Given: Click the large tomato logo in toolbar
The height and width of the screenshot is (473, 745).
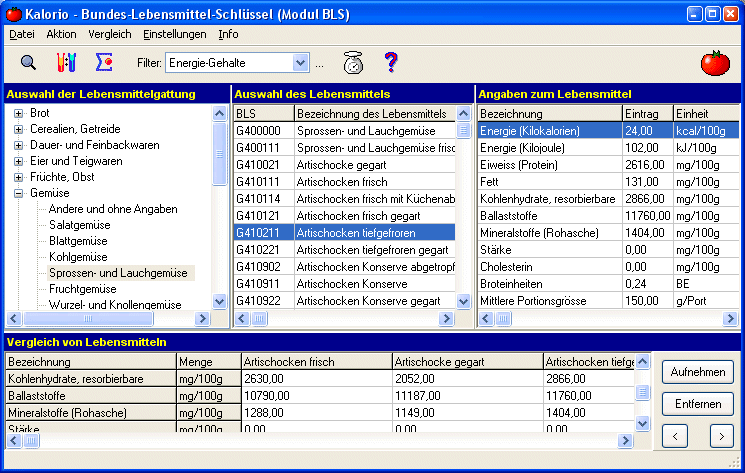Looking at the screenshot, I should [x=715, y=63].
